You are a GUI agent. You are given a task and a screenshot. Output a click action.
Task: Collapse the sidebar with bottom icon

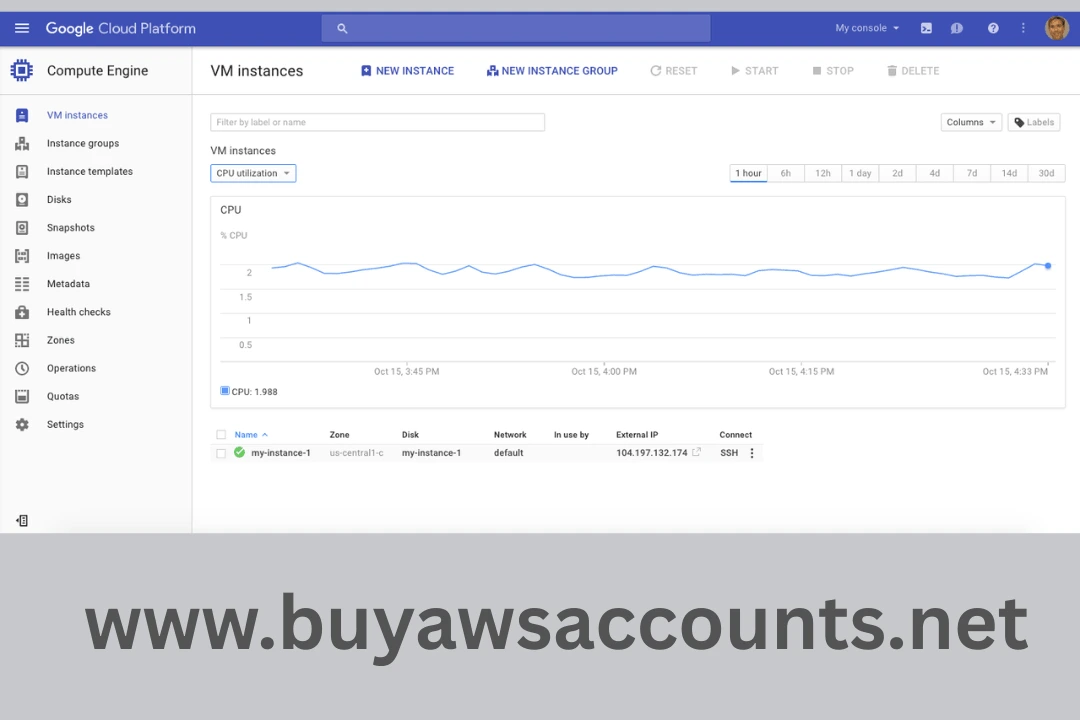pyautogui.click(x=22, y=520)
